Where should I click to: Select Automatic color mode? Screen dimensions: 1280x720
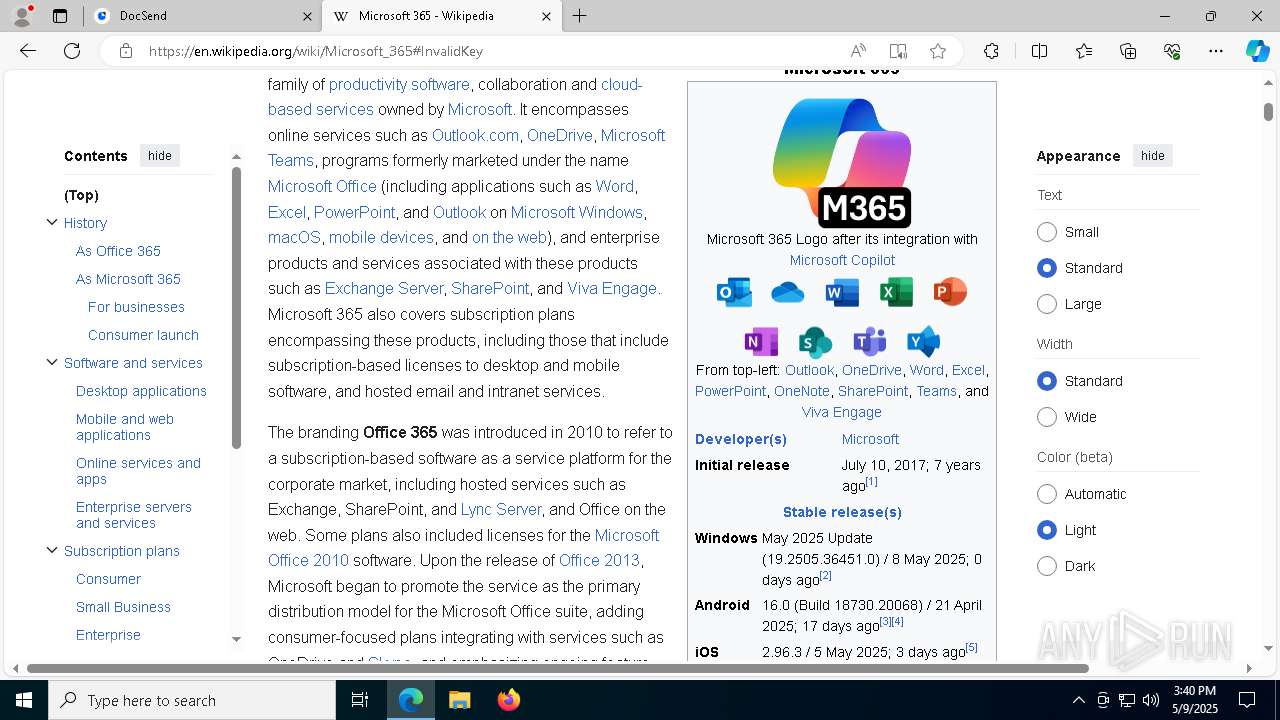point(1047,494)
